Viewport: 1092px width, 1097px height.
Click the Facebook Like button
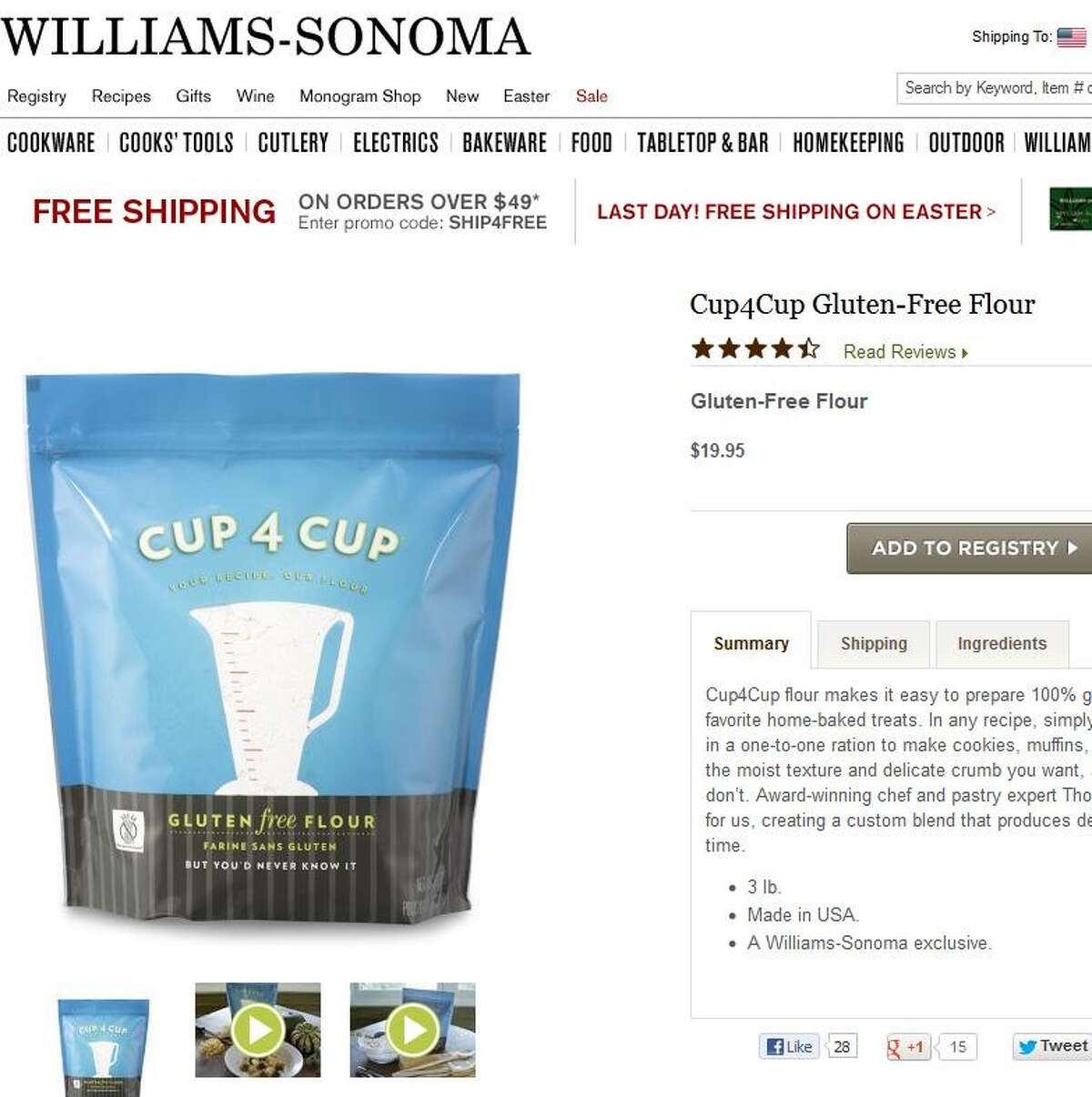[x=789, y=1046]
